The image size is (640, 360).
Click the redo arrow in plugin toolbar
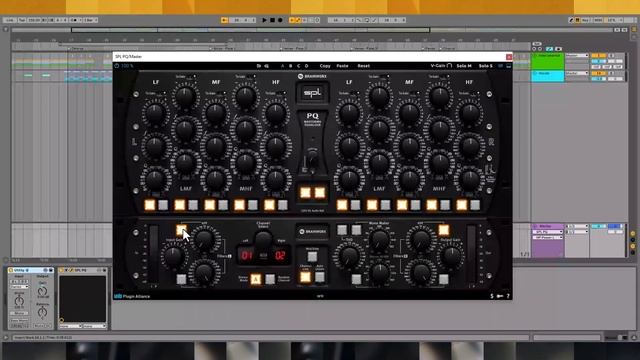267,66
